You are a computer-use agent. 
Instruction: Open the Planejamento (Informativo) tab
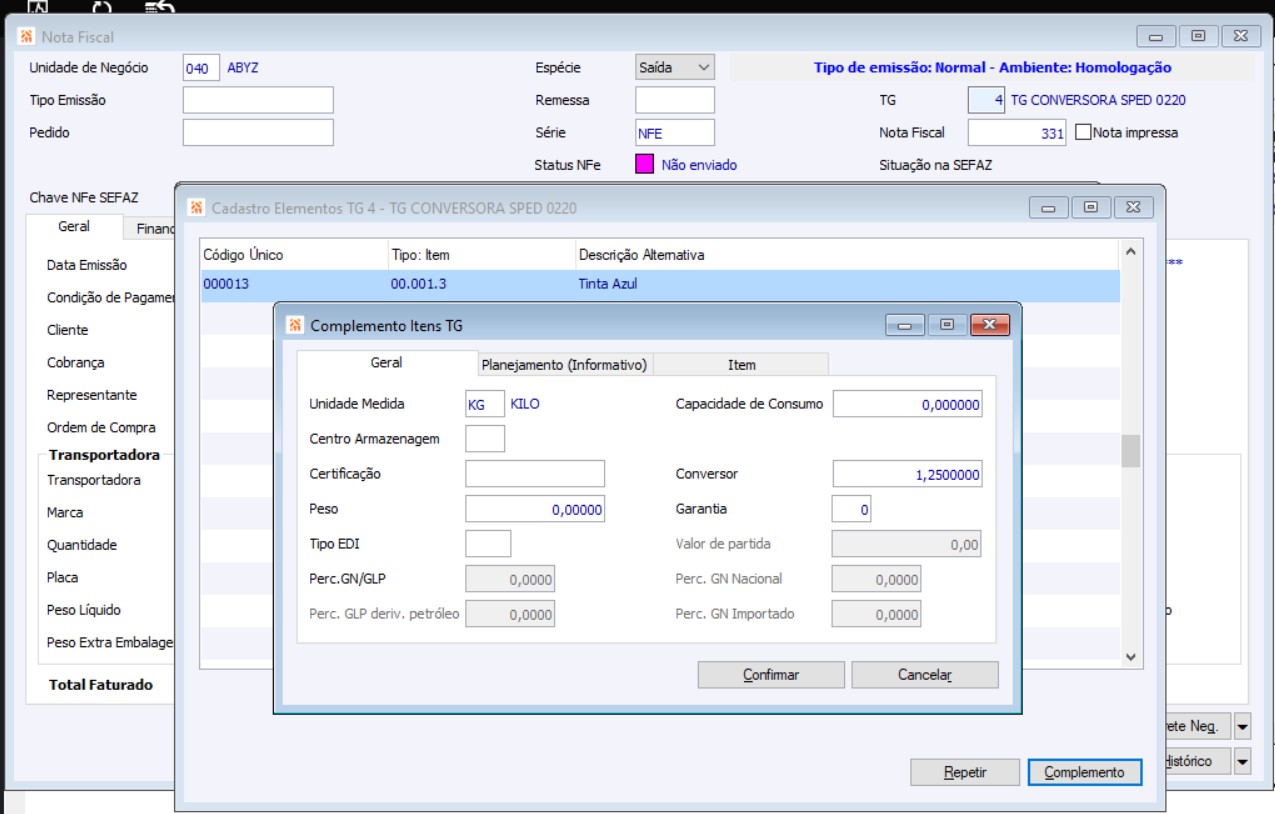coord(565,364)
